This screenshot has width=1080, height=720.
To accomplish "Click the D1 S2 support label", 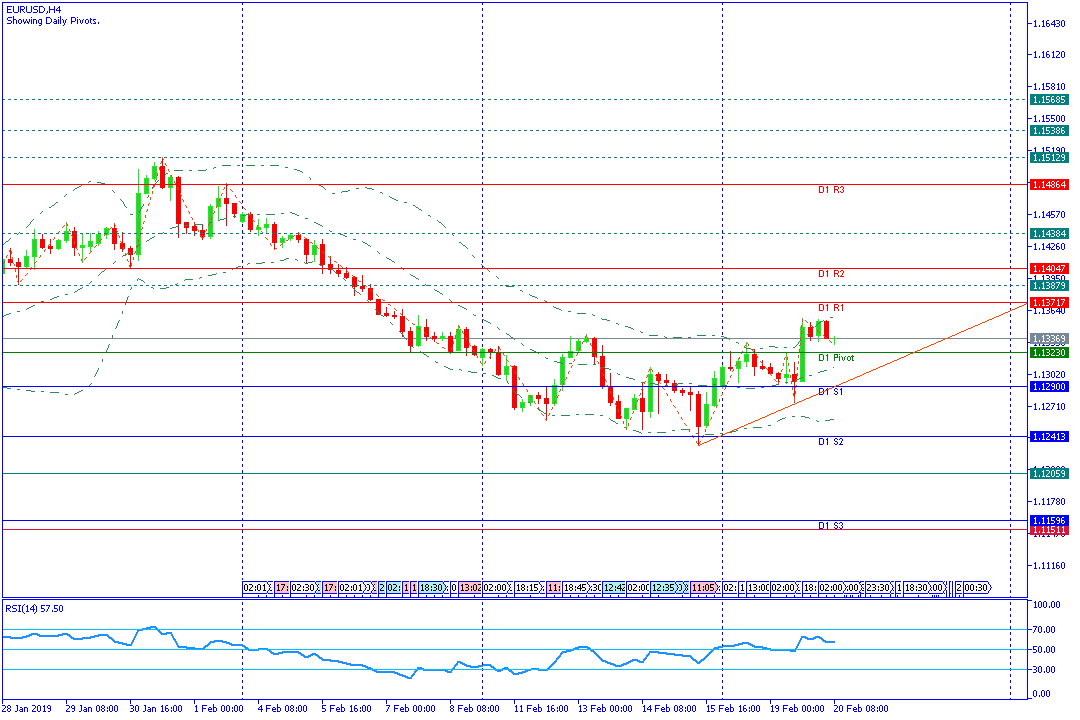I will tap(831, 441).
